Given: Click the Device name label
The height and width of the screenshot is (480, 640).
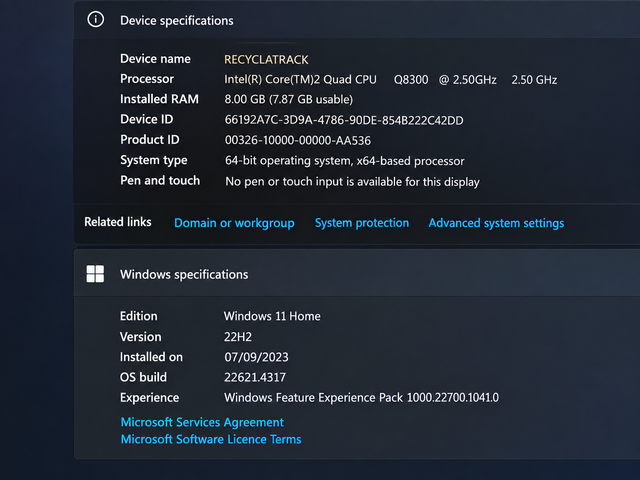Looking at the screenshot, I should click(x=155, y=59).
